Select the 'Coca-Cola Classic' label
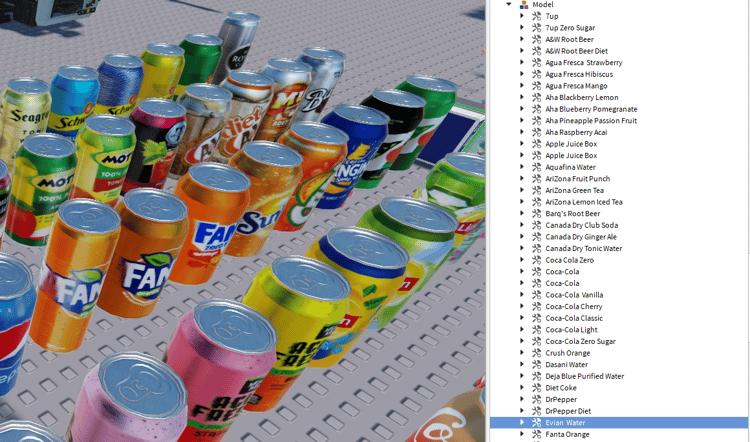This screenshot has width=750, height=442. (574, 318)
